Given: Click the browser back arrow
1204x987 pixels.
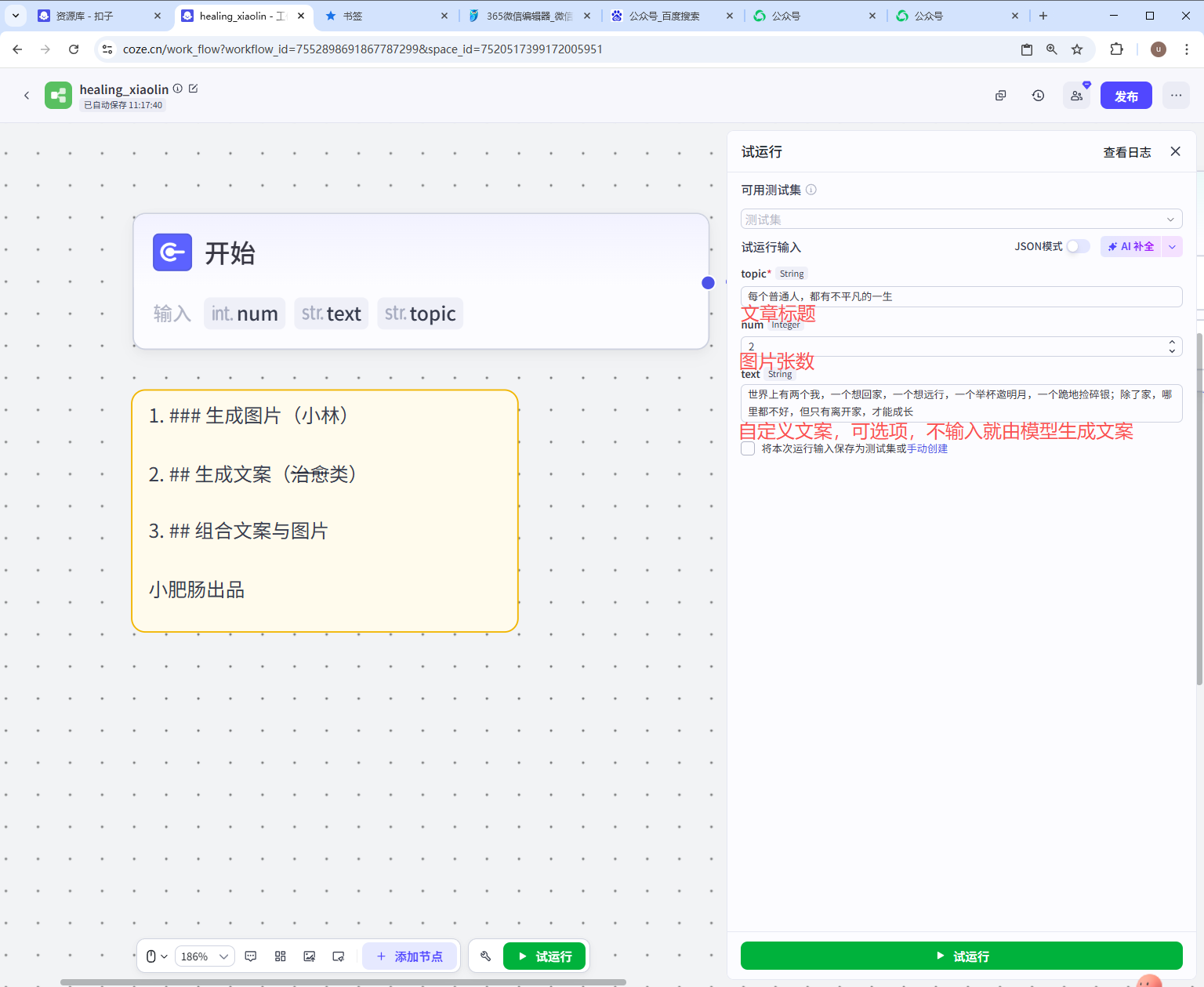Looking at the screenshot, I should [17, 49].
